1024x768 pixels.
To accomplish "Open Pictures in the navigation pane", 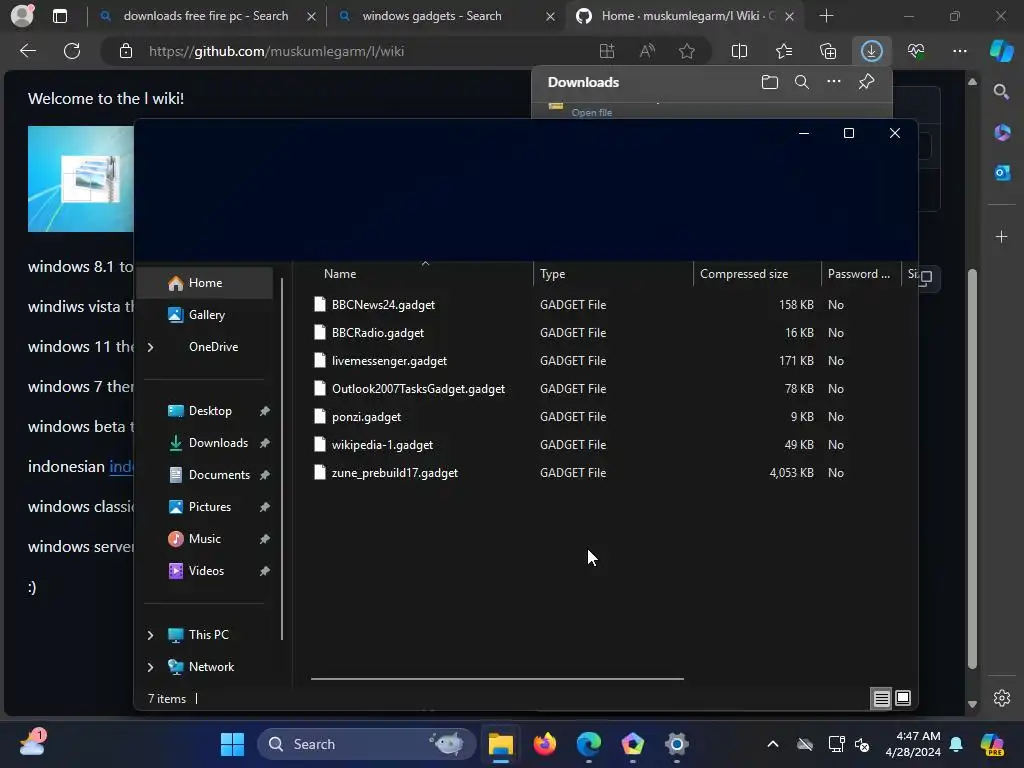I will coord(210,507).
